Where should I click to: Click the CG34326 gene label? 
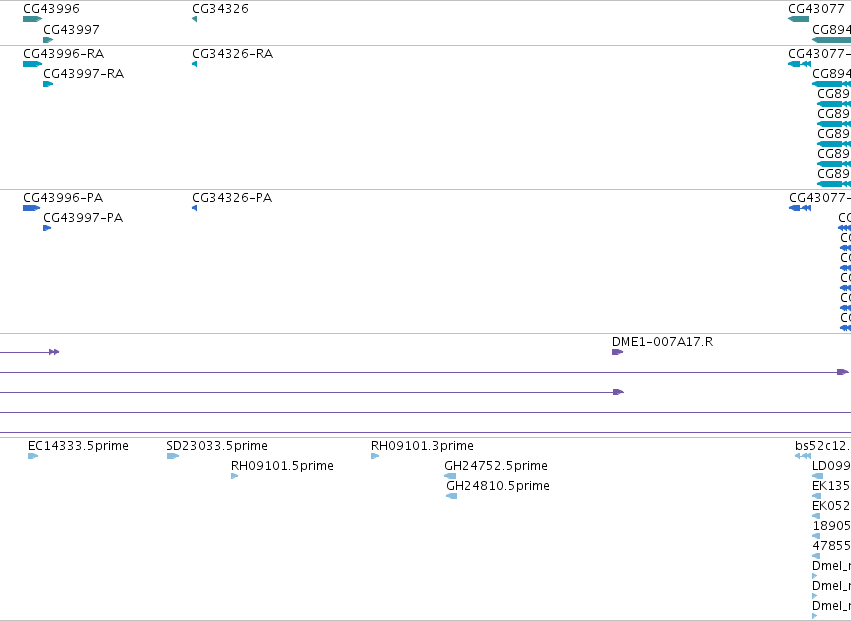click(220, 9)
